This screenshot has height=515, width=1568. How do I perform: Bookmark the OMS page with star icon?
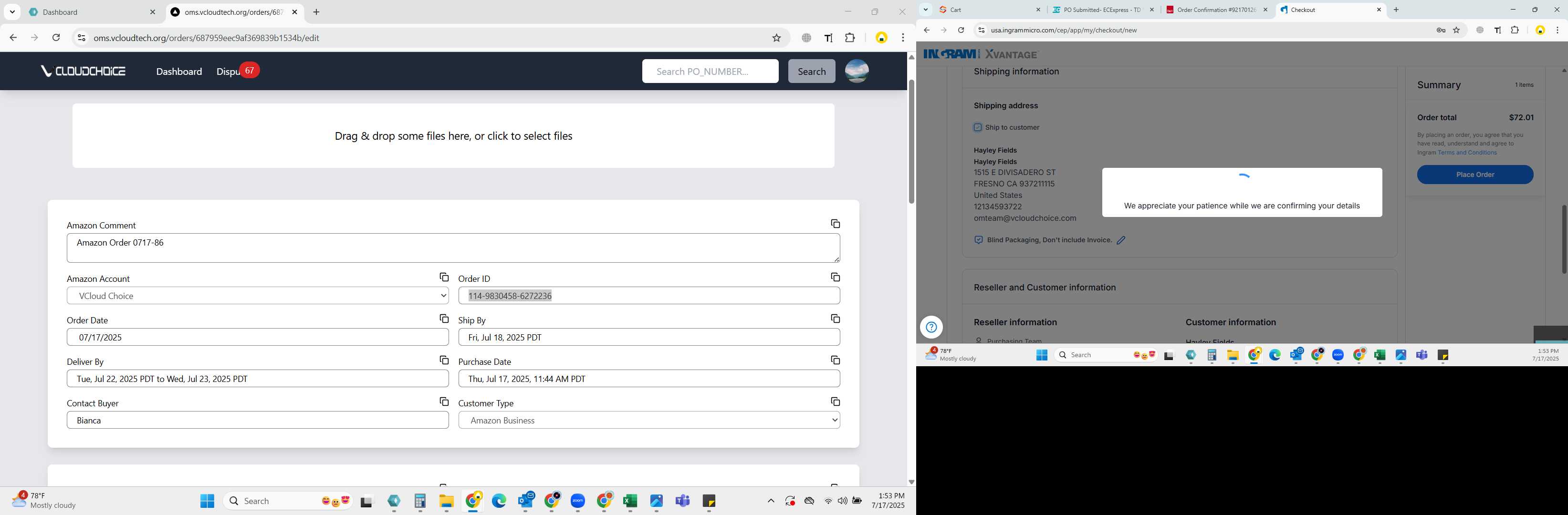[776, 38]
